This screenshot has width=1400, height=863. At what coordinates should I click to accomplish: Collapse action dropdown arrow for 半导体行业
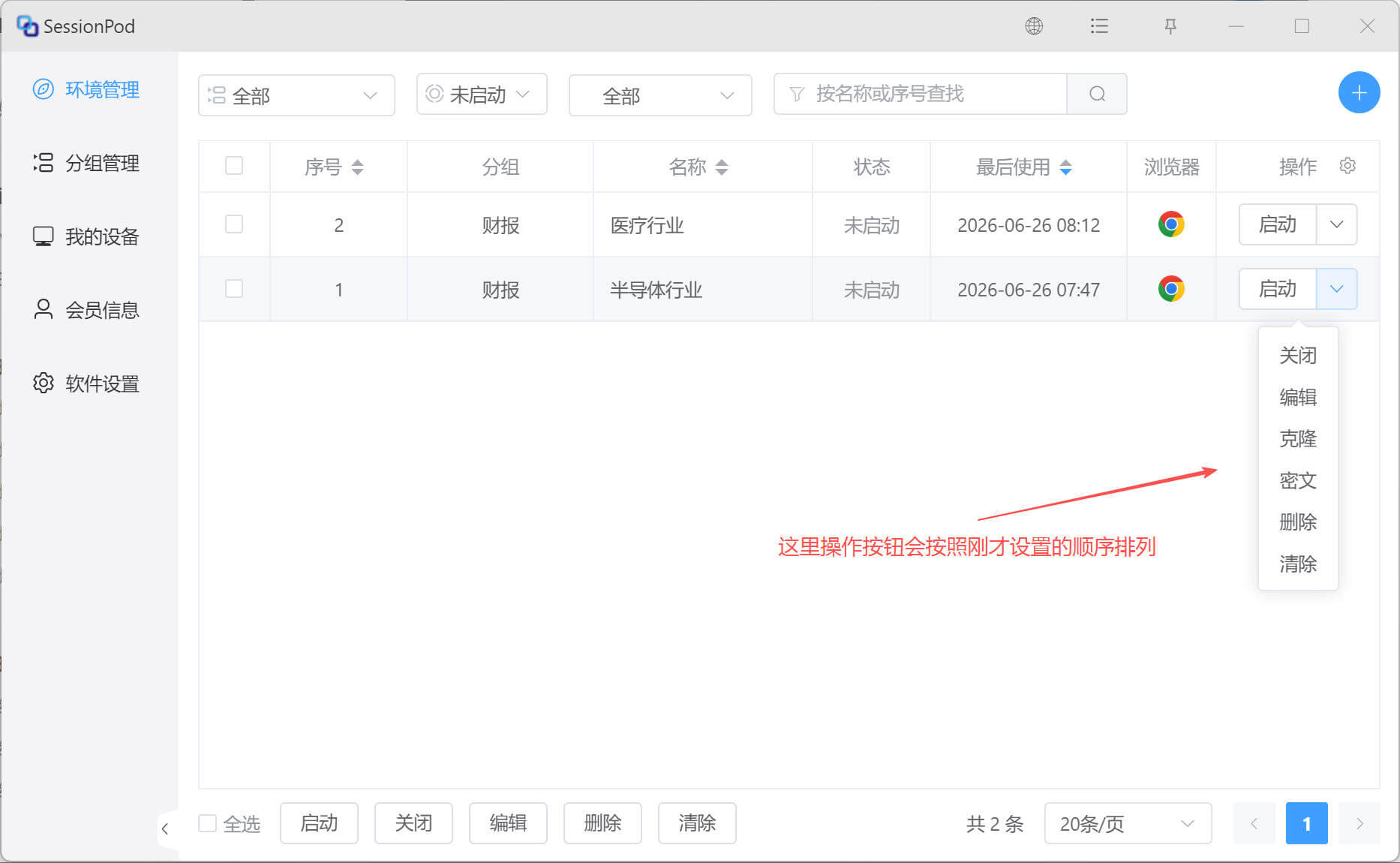tap(1336, 289)
